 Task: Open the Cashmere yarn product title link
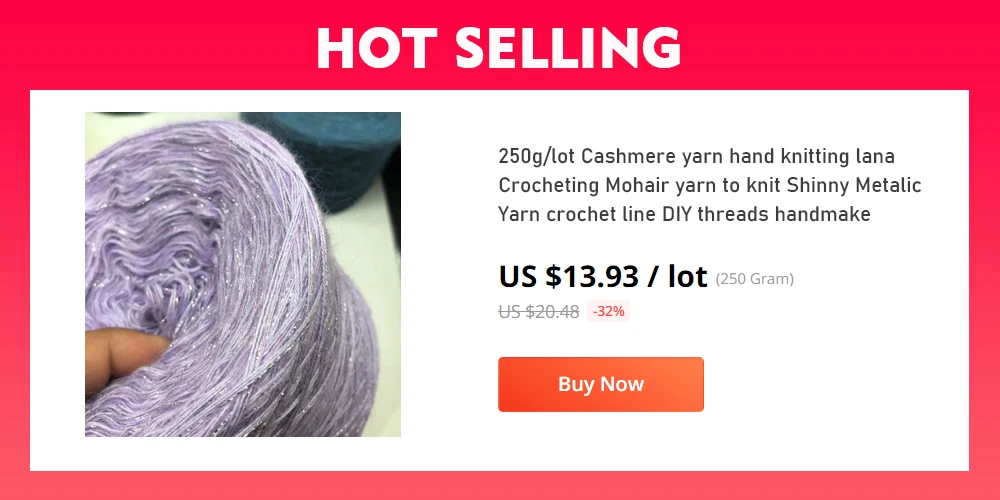(x=710, y=185)
